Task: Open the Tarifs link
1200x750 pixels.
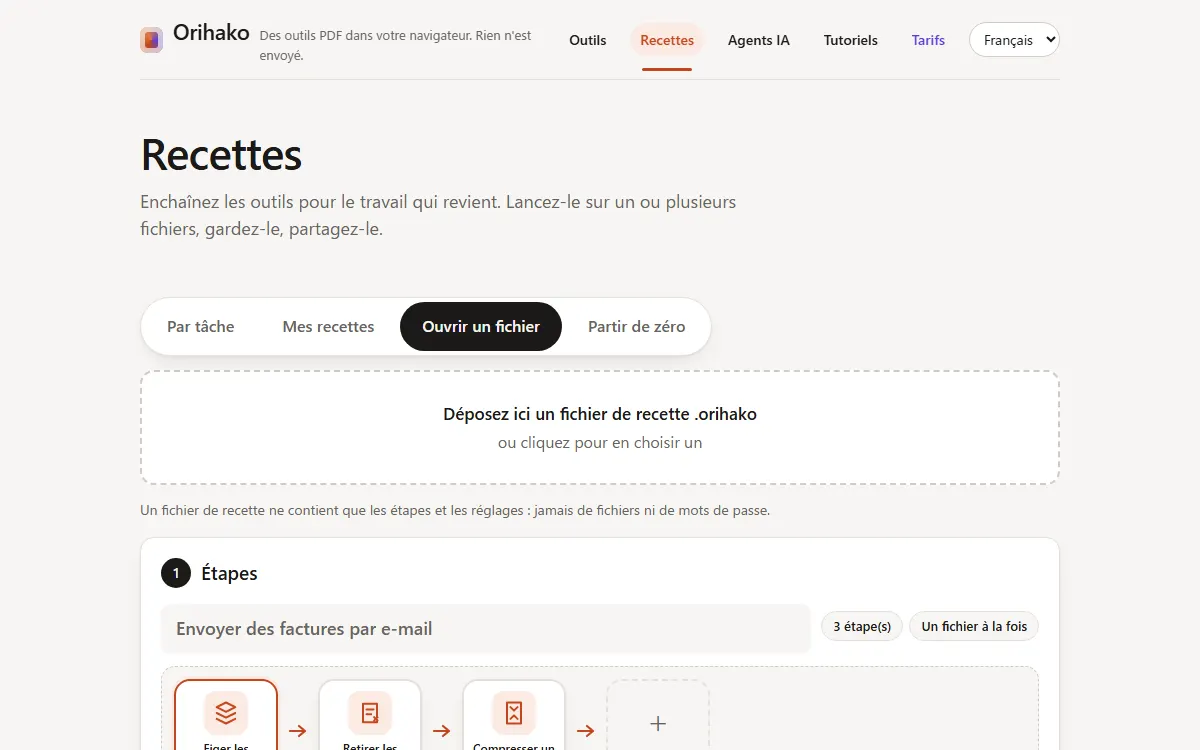Action: click(928, 40)
